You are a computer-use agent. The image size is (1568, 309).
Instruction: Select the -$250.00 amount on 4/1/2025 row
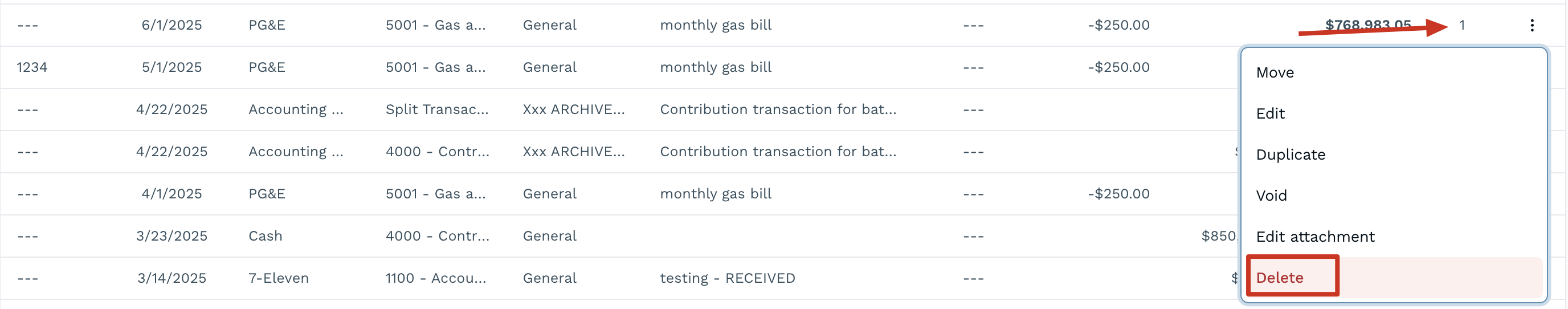pos(1118,194)
